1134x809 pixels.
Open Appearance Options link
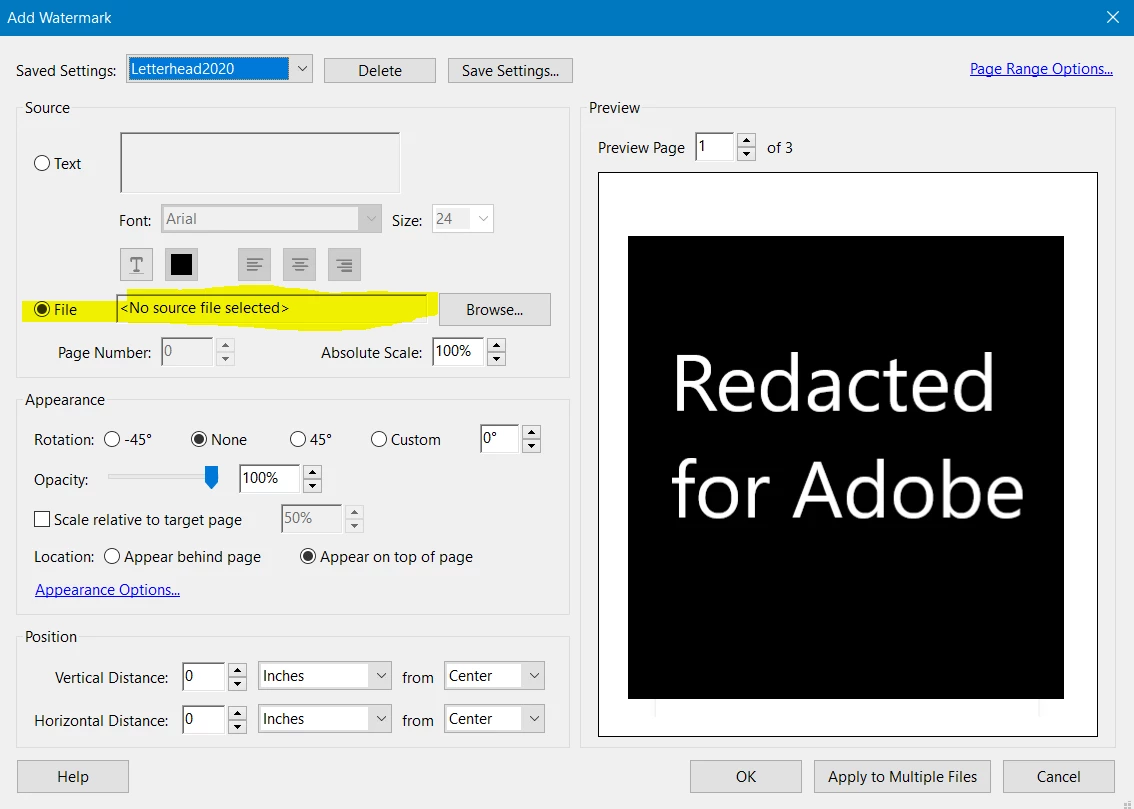[x=107, y=590]
